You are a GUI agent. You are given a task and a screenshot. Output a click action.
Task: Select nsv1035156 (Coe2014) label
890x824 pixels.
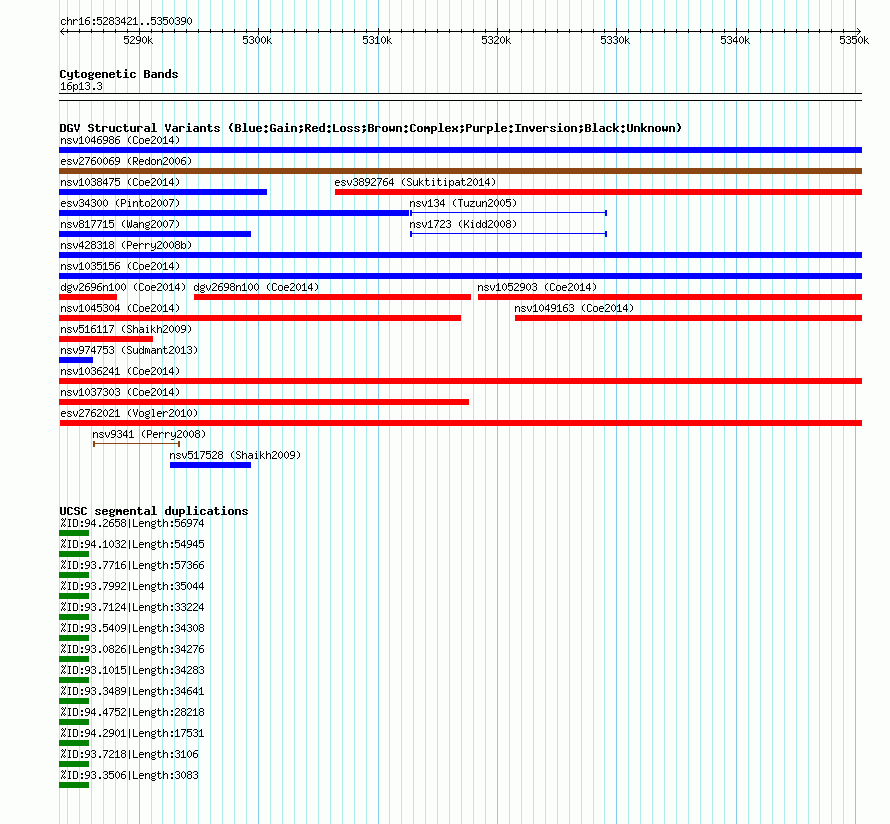coord(120,266)
